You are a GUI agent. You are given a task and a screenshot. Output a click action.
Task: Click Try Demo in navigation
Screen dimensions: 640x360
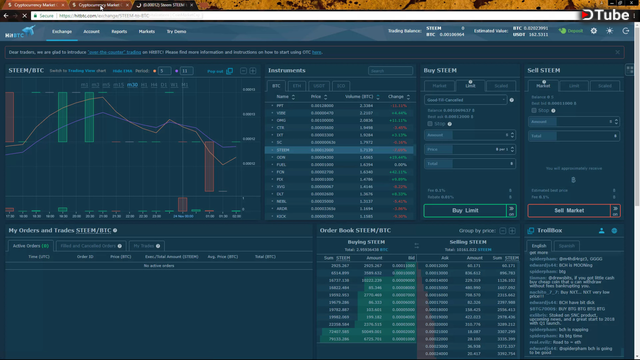click(x=176, y=31)
